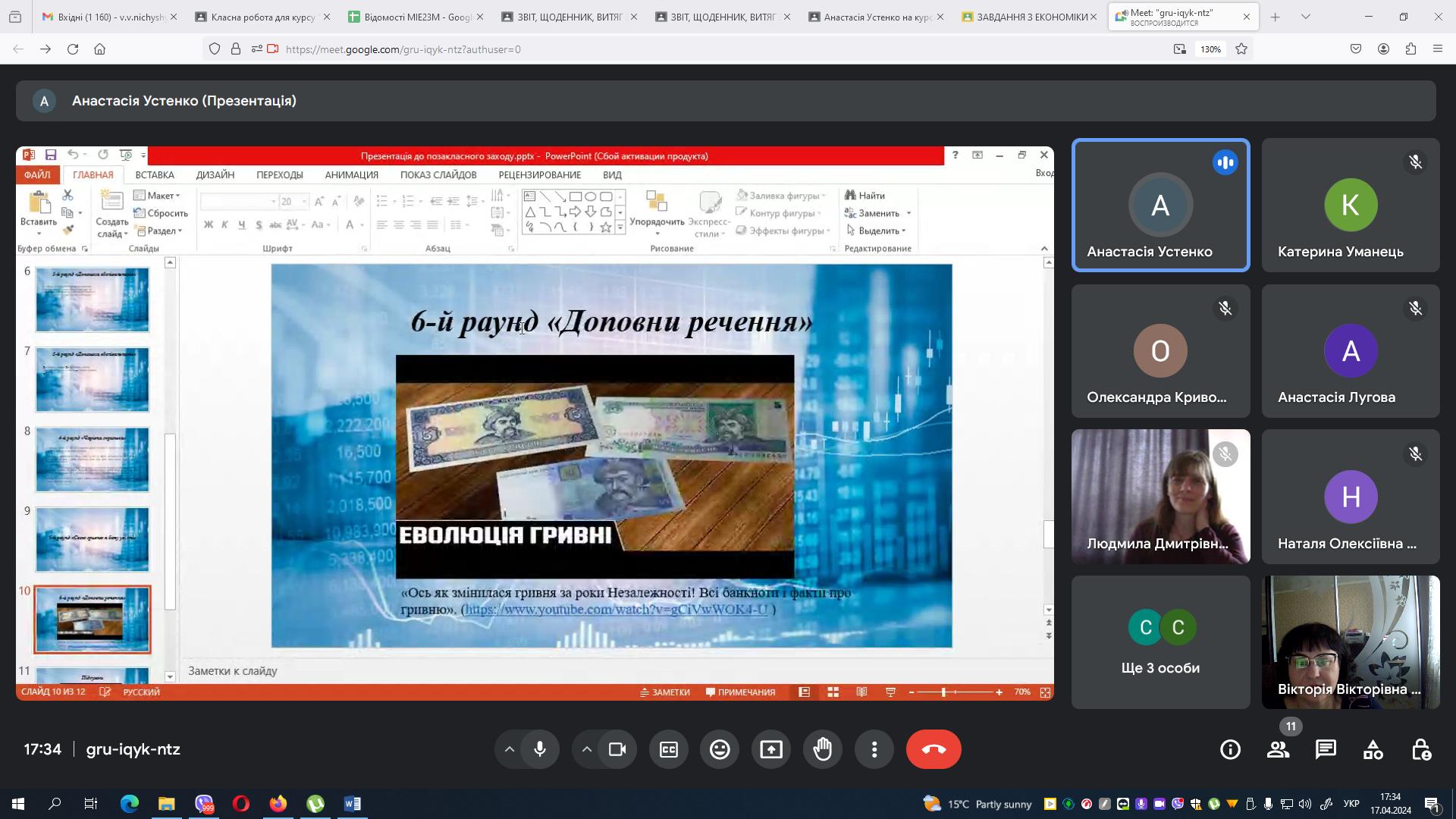The width and height of the screenshot is (1456, 819).
Task: Open host controls lock icon
Action: click(1421, 749)
